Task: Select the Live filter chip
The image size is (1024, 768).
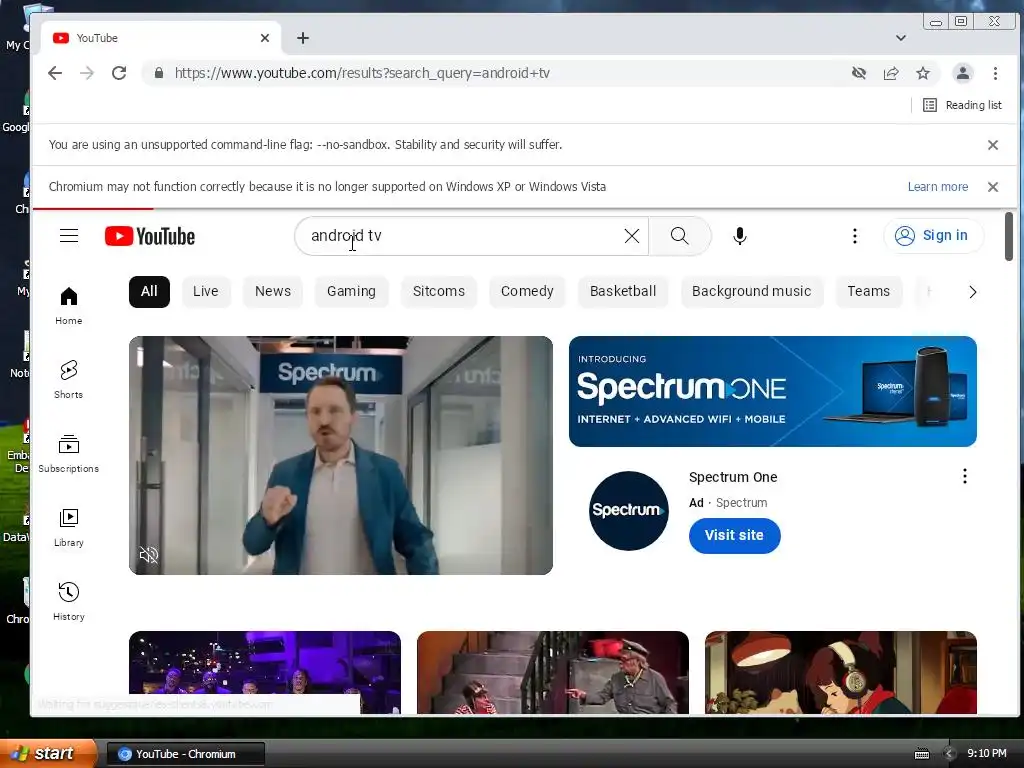Action: coord(206,291)
